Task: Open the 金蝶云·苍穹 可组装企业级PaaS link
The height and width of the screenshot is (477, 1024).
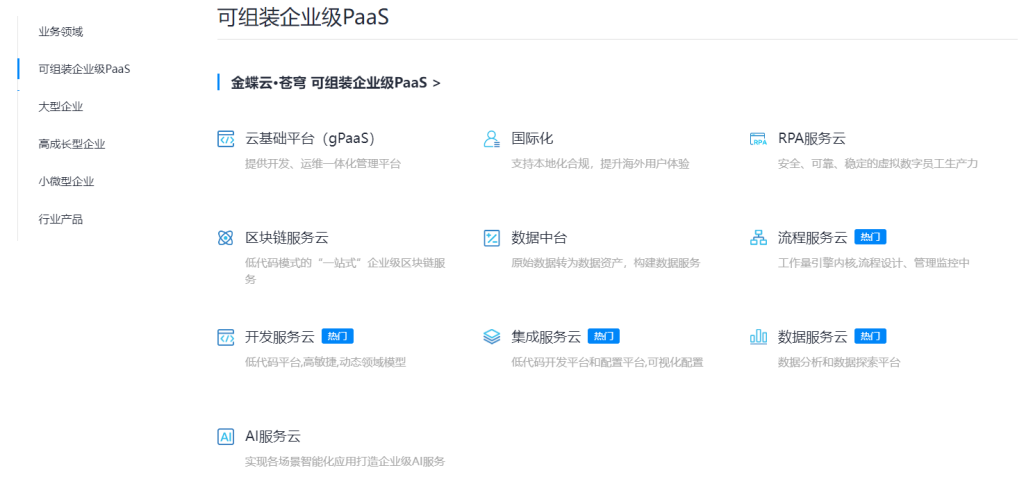Action: pyautogui.click(x=336, y=83)
